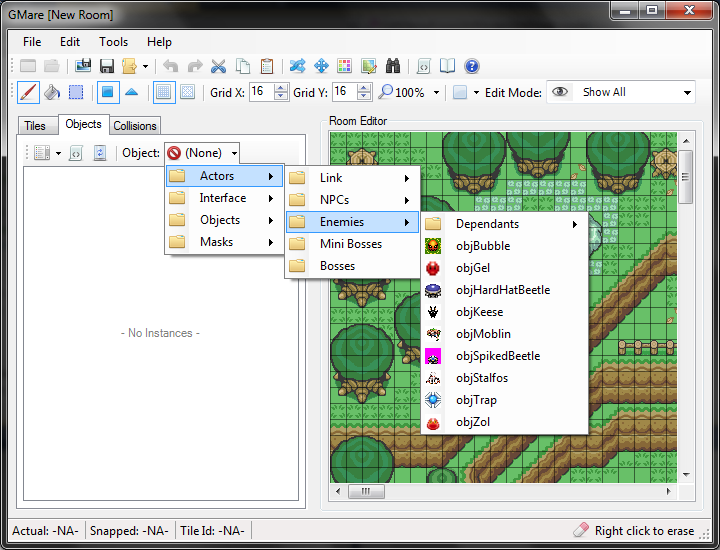Click the blue shuffle arrows icon

coord(298,66)
